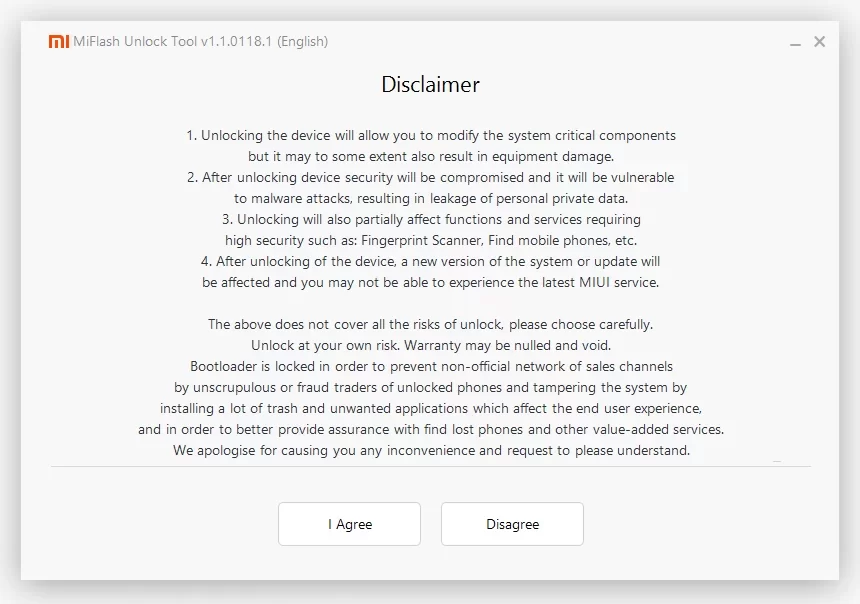Image resolution: width=860 pixels, height=604 pixels.
Task: Click the We apologise closing sentence
Action: [430, 450]
